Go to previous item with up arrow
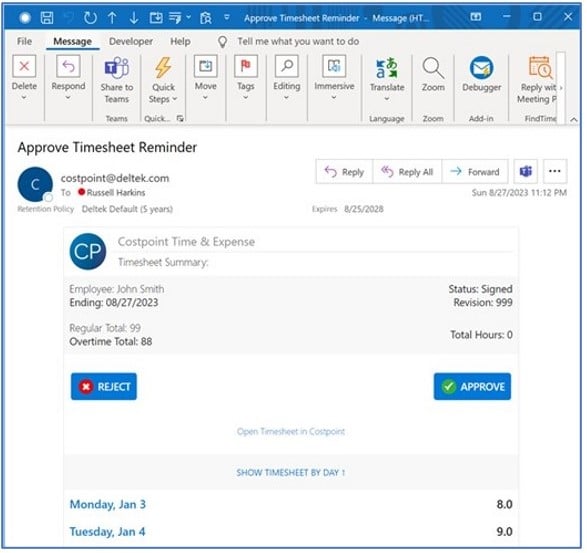Image resolution: width=587 pixels, height=553 pixels. point(112,17)
